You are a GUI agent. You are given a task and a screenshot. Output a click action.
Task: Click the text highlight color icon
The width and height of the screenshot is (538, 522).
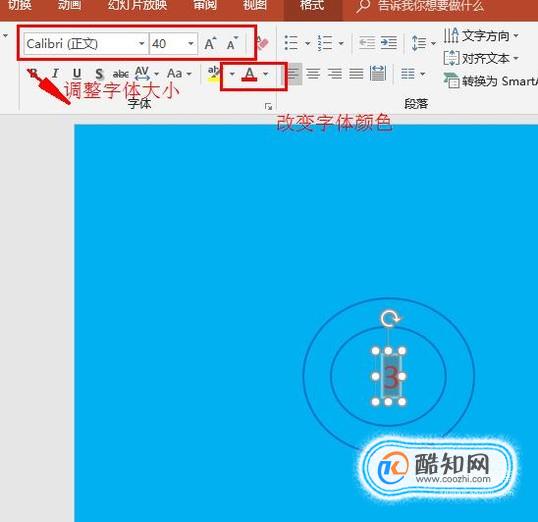pos(214,73)
